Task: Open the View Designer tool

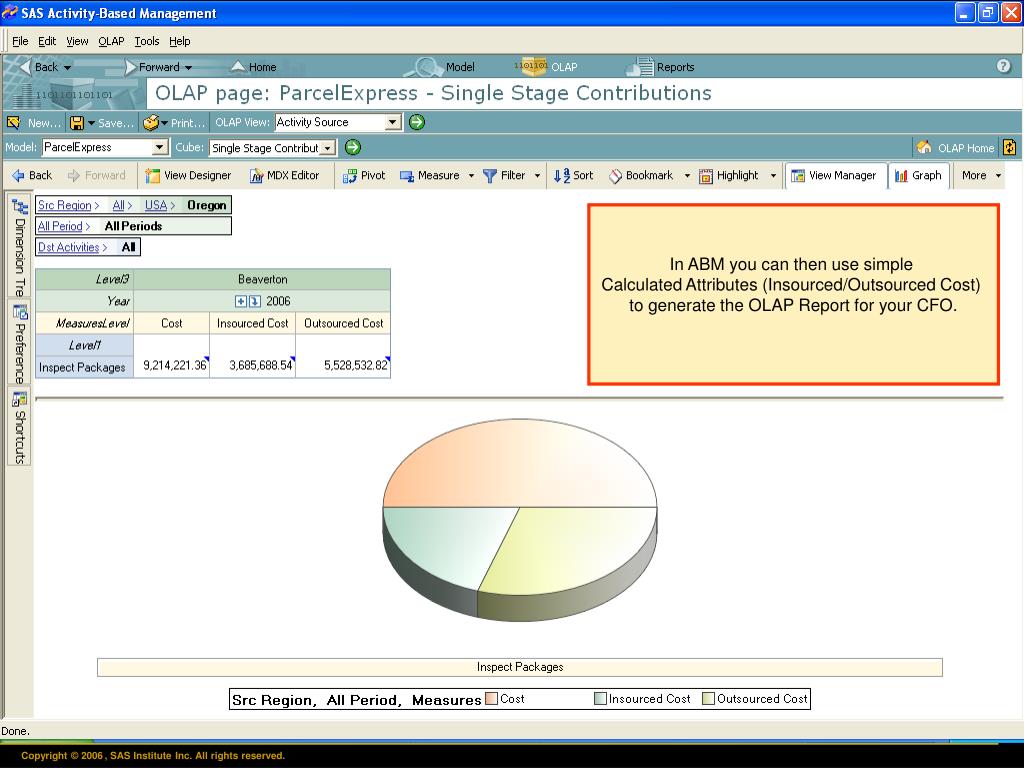Action: pyautogui.click(x=188, y=175)
